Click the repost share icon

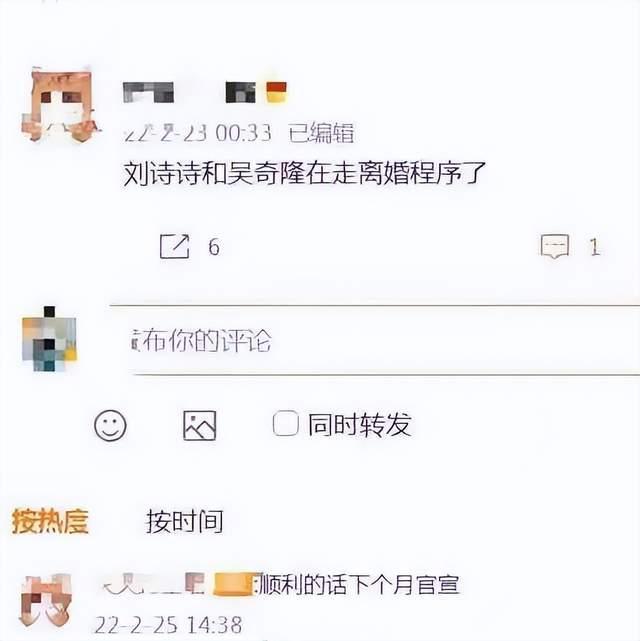175,247
